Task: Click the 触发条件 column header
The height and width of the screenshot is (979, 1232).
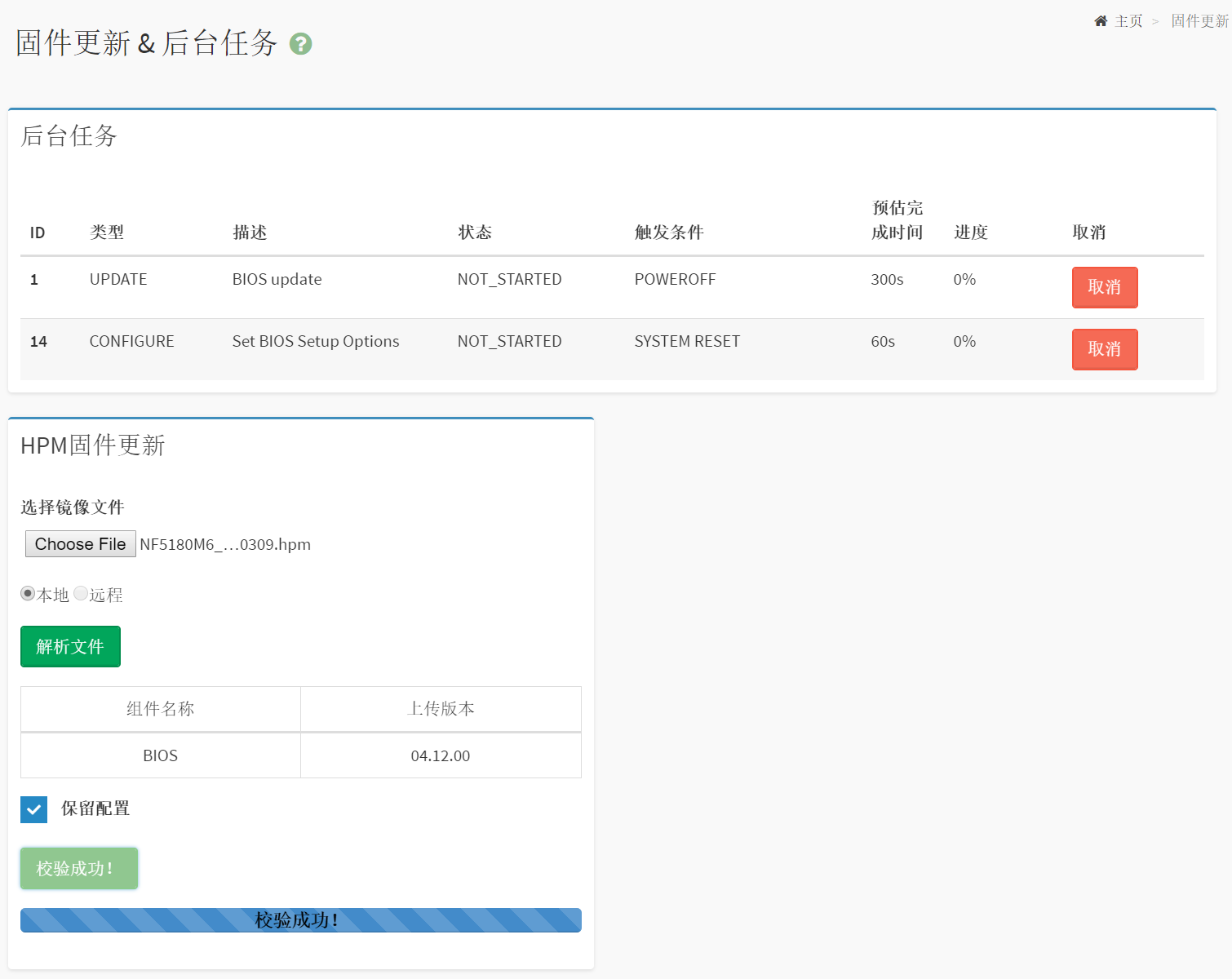Action: 669,233
